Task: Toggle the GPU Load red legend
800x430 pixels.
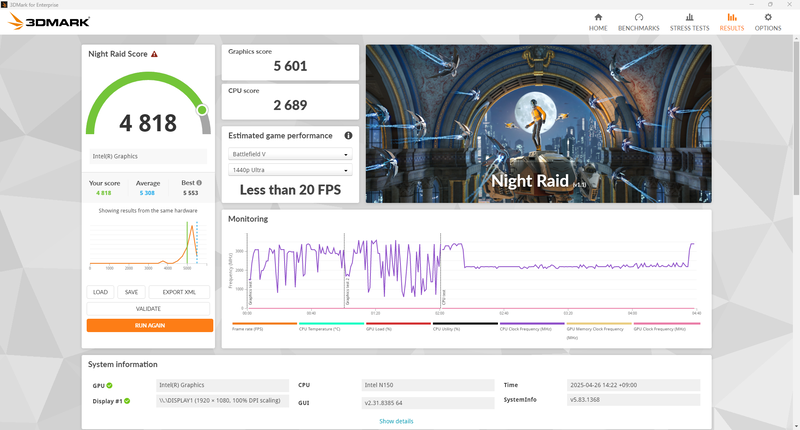Action: [398, 326]
